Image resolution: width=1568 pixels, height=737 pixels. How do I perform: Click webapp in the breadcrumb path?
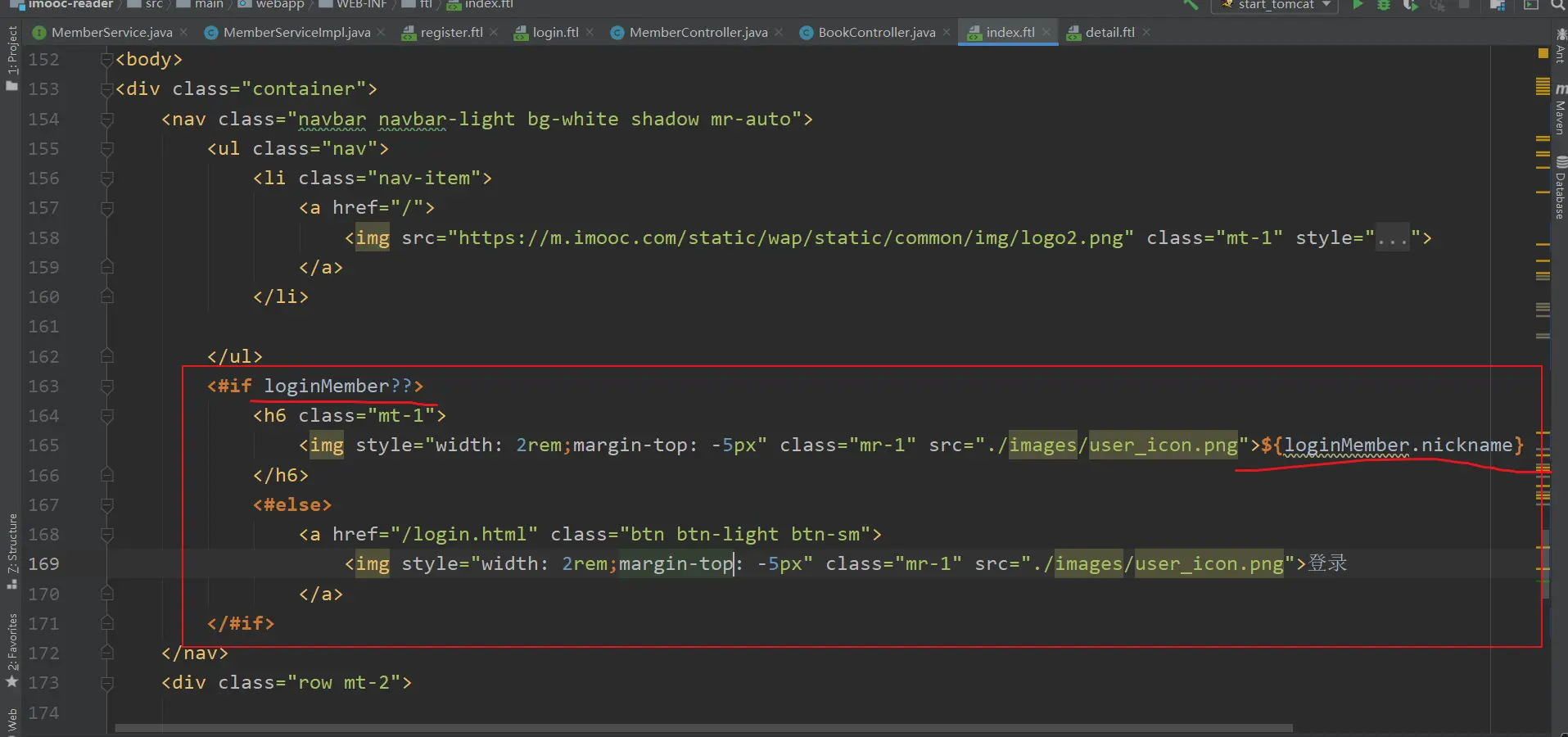pos(279,5)
